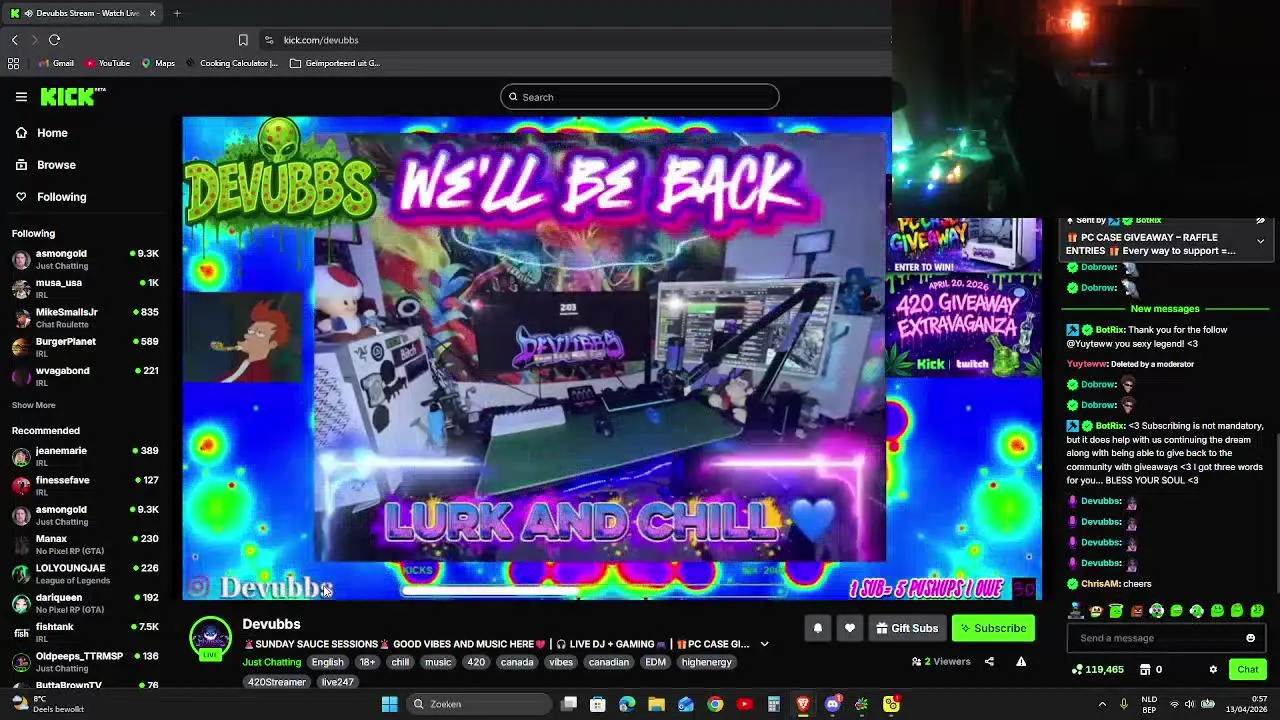Open LOLYOUNGJAE recommended channel
Screen dimensions: 1280x720
coord(85,573)
